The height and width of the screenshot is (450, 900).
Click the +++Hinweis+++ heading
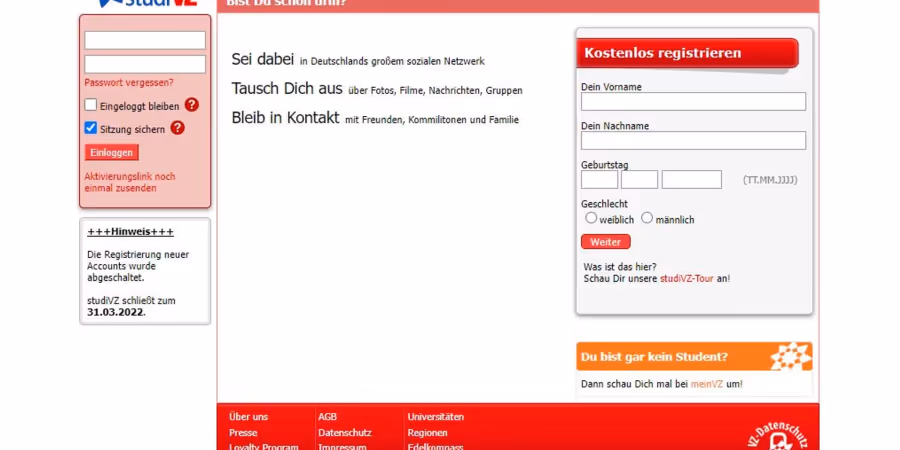point(130,232)
